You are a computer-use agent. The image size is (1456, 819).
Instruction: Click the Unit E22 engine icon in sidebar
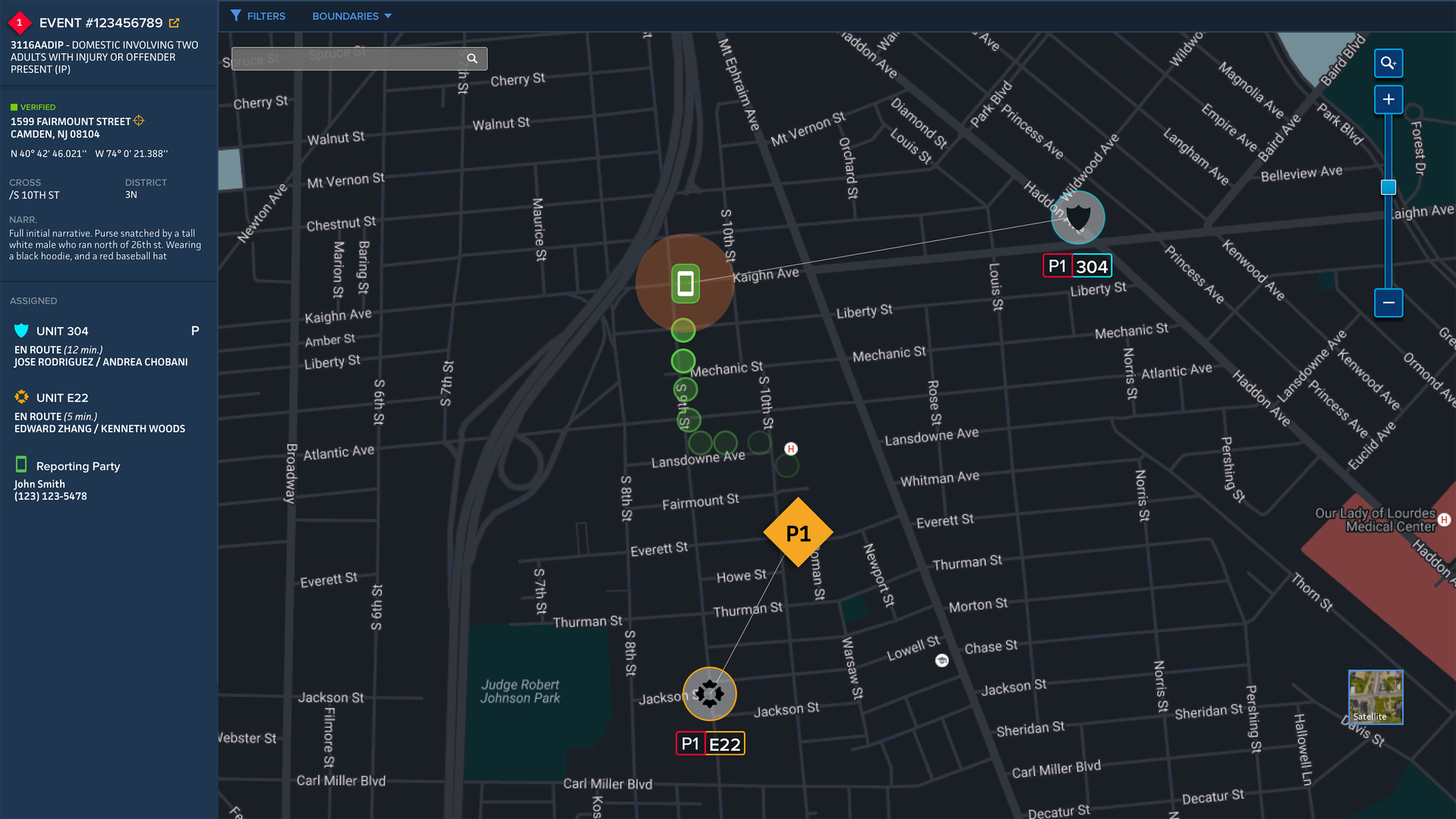pos(20,396)
